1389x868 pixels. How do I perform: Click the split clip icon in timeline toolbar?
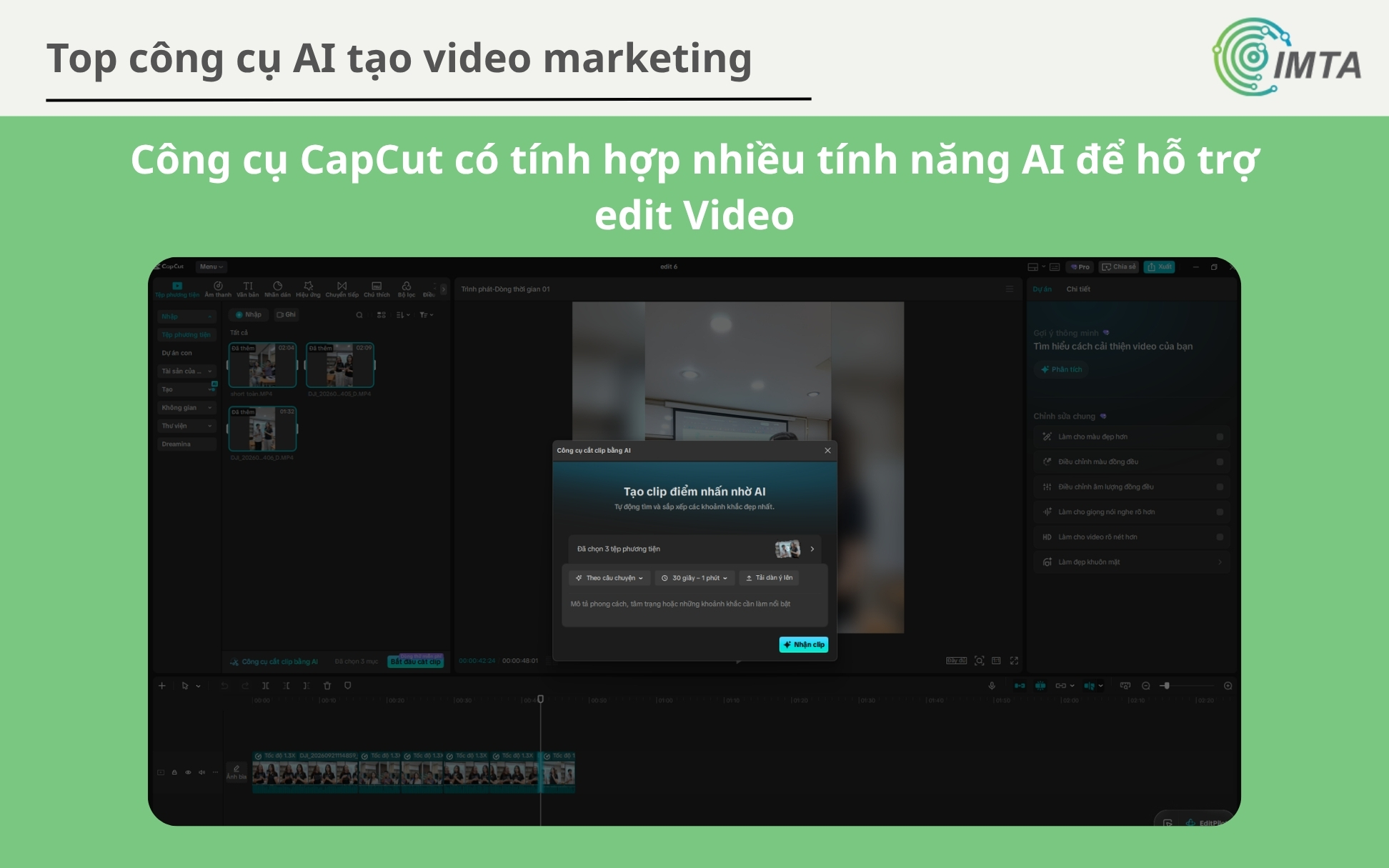[265, 686]
